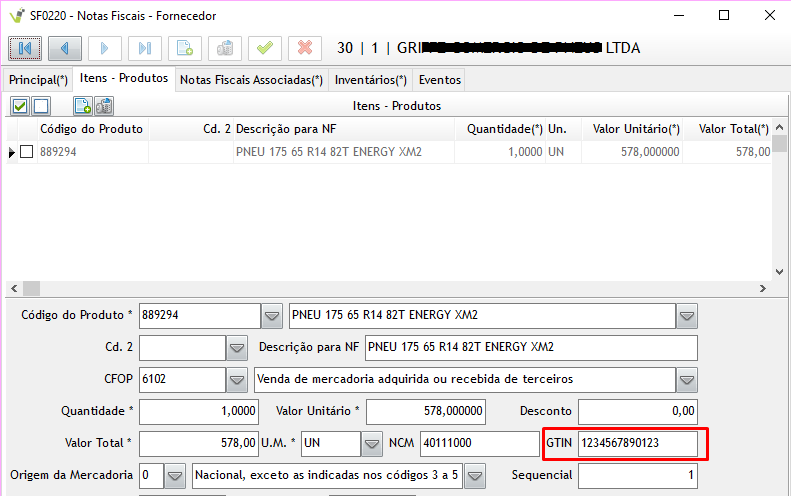Go to the first record
Viewport: 793px width, 499px height.
[25, 48]
